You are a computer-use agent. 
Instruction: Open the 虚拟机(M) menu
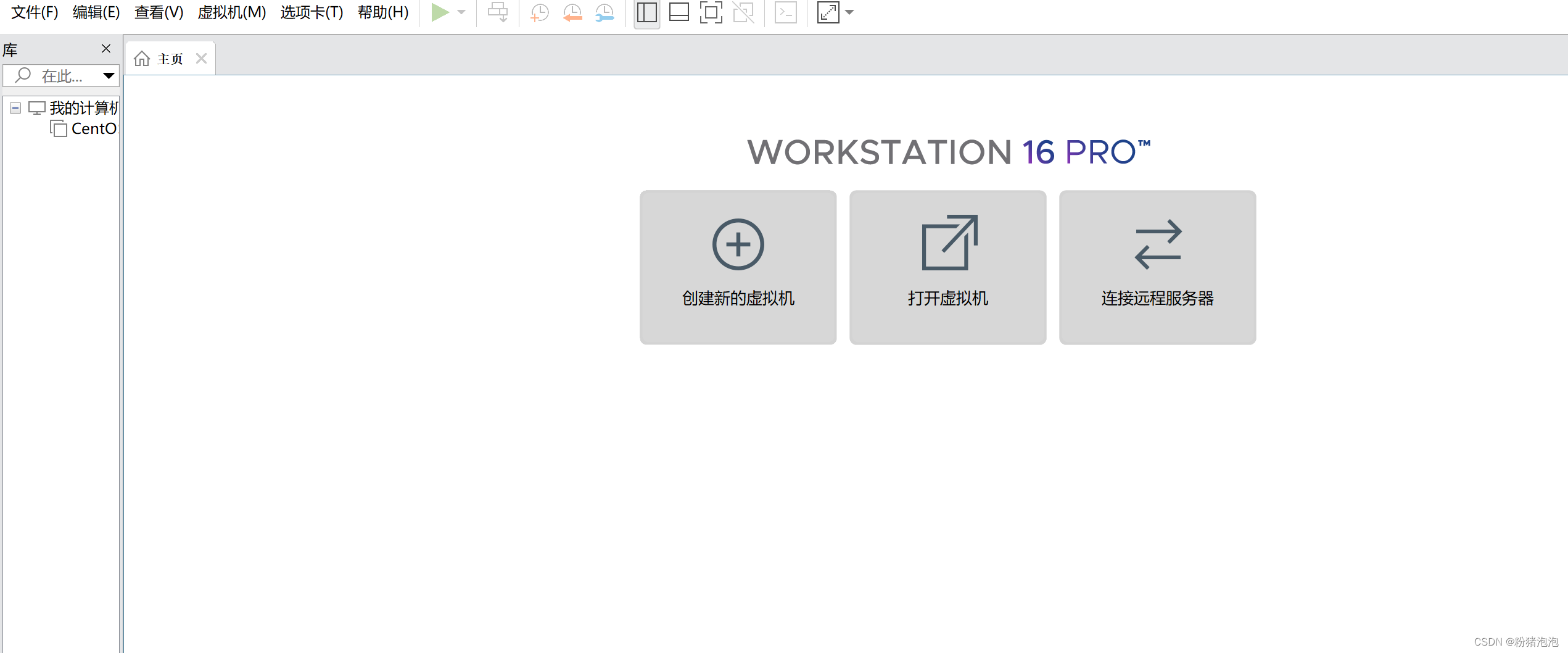coord(231,12)
